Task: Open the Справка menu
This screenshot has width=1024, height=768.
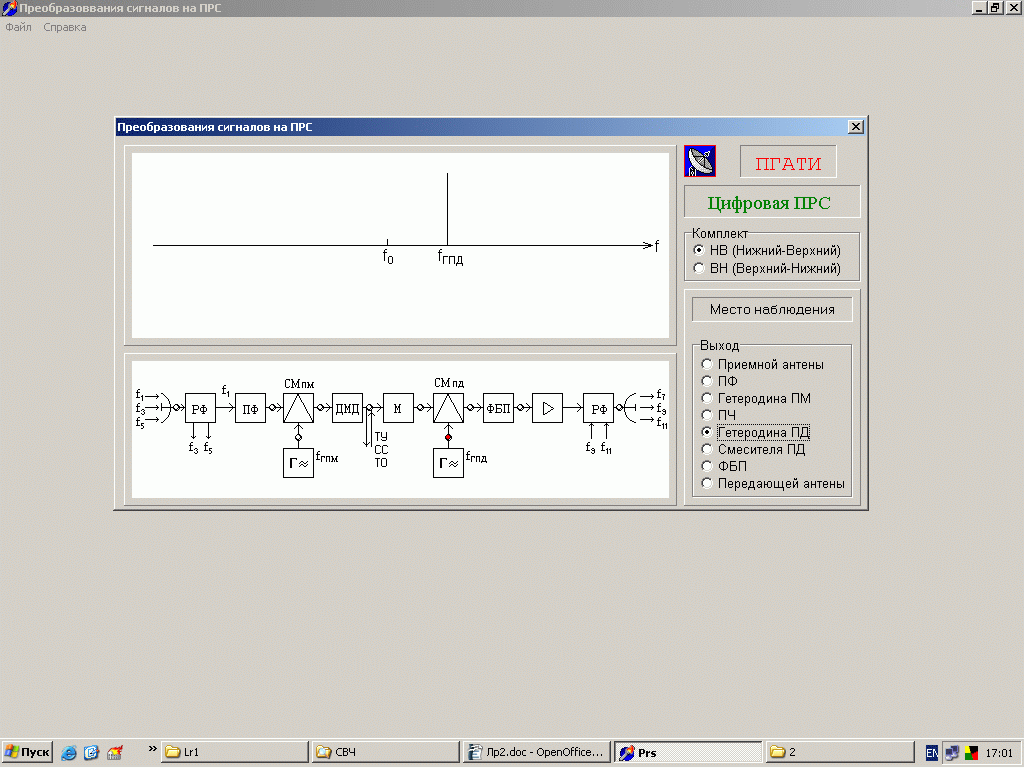Action: [x=65, y=27]
